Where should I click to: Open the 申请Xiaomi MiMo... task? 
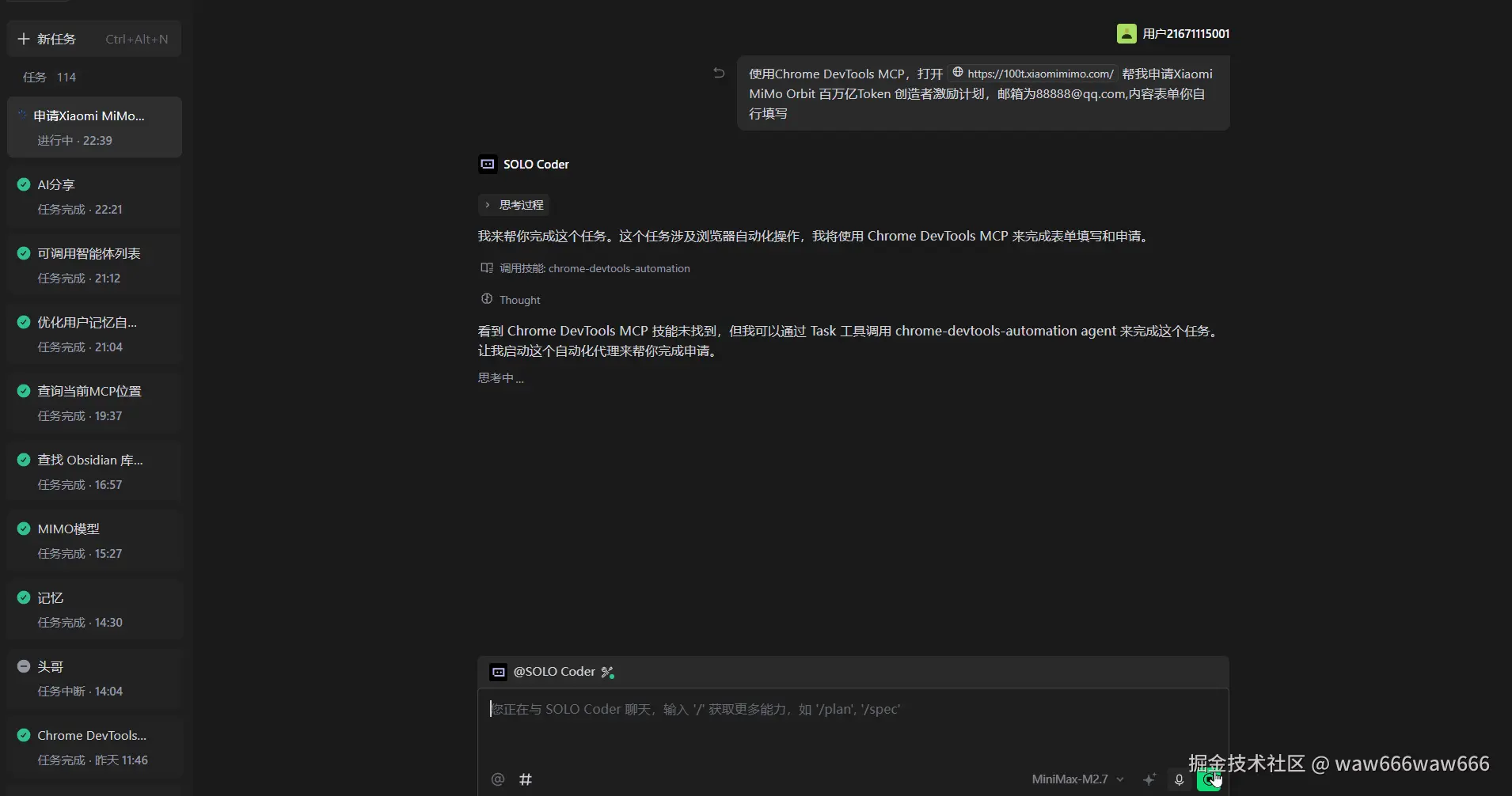coord(94,127)
